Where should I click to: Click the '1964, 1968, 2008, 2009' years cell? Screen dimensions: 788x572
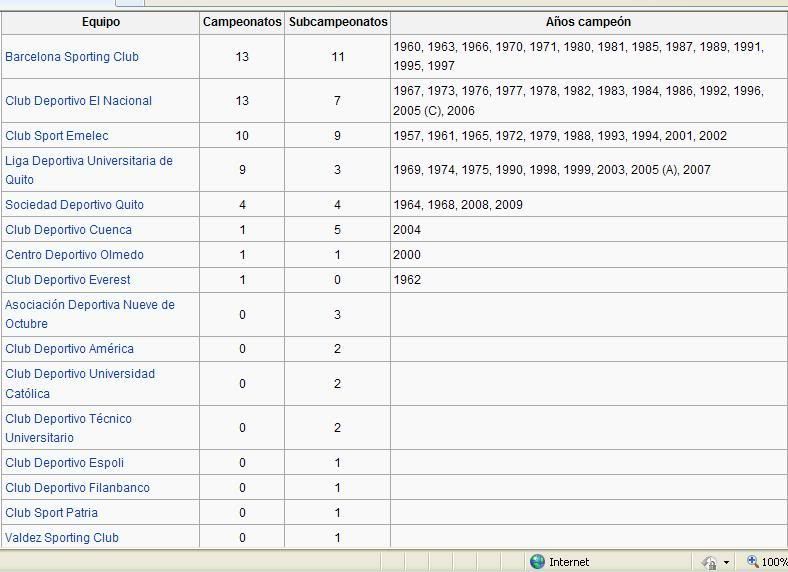588,205
